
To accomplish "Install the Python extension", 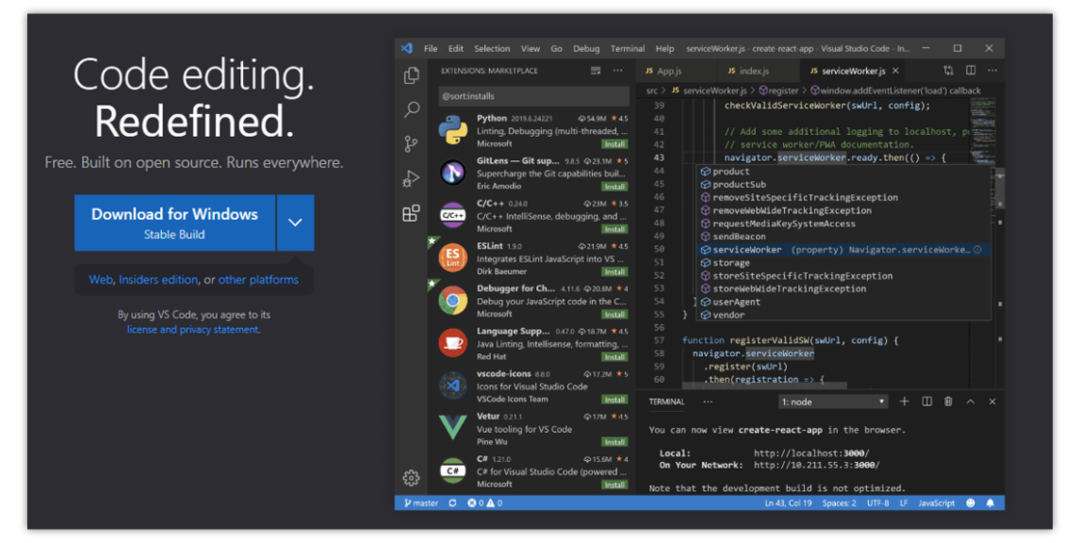I will [x=614, y=144].
